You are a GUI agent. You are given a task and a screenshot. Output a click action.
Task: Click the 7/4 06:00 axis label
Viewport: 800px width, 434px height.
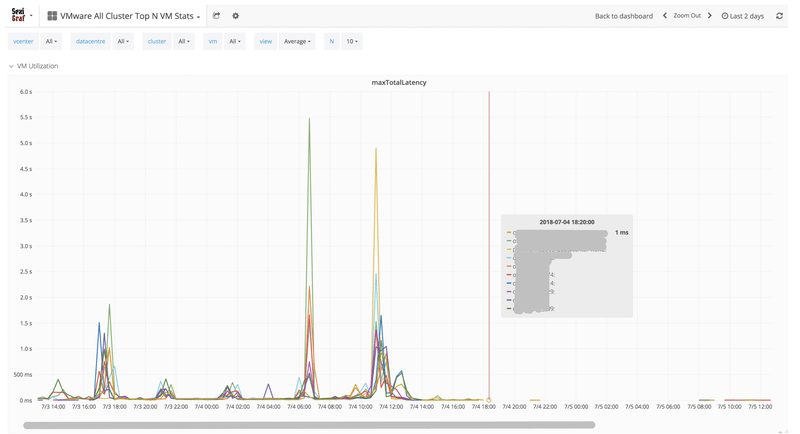click(299, 406)
